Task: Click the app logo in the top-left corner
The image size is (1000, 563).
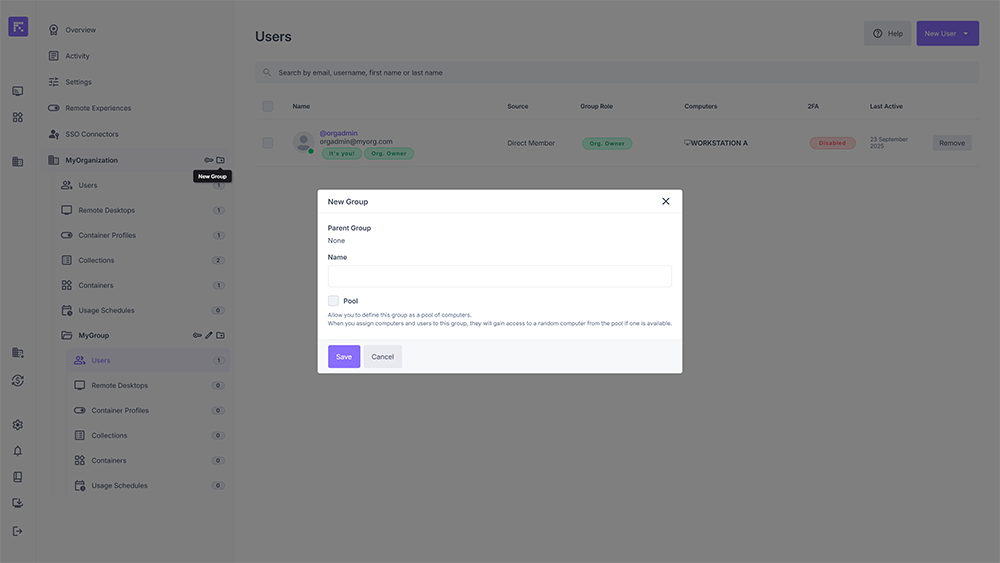Action: tap(18, 27)
